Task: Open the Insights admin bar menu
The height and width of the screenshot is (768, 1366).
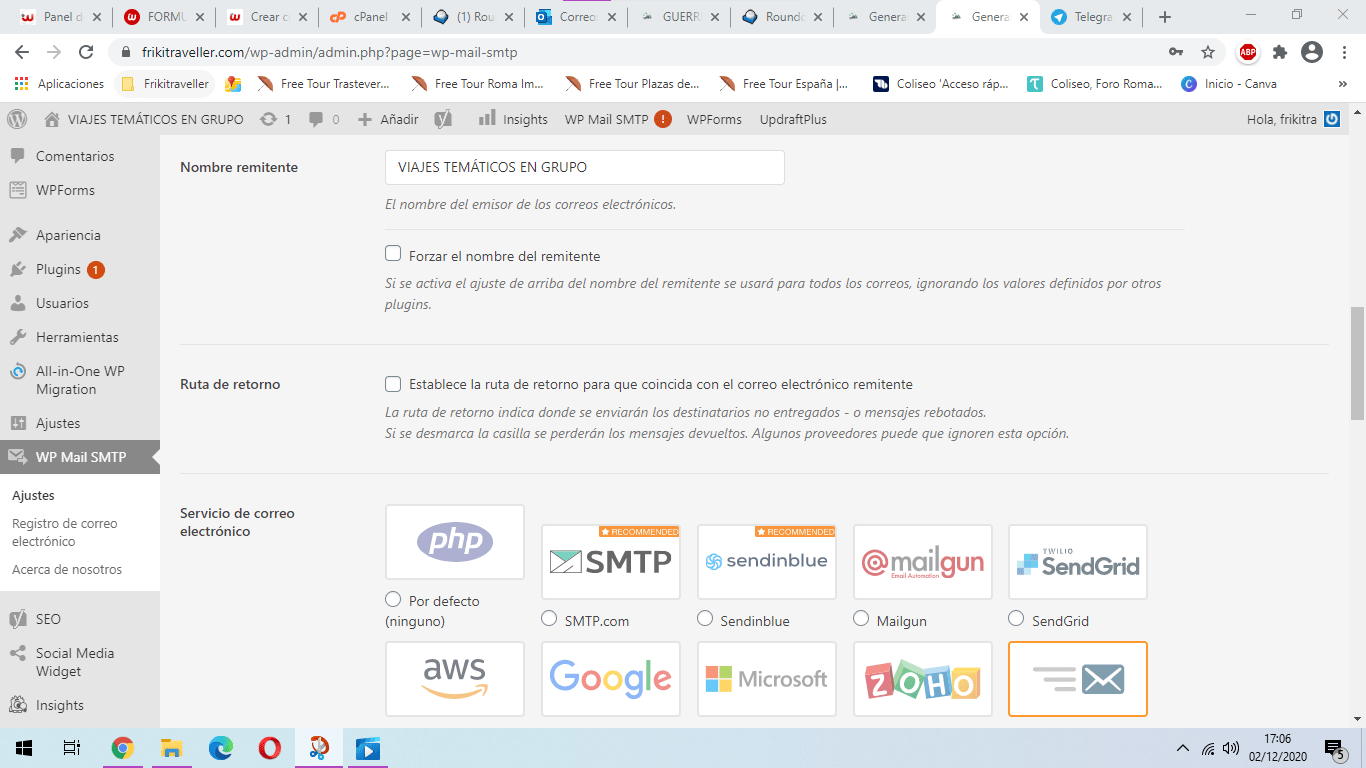Action: (513, 119)
